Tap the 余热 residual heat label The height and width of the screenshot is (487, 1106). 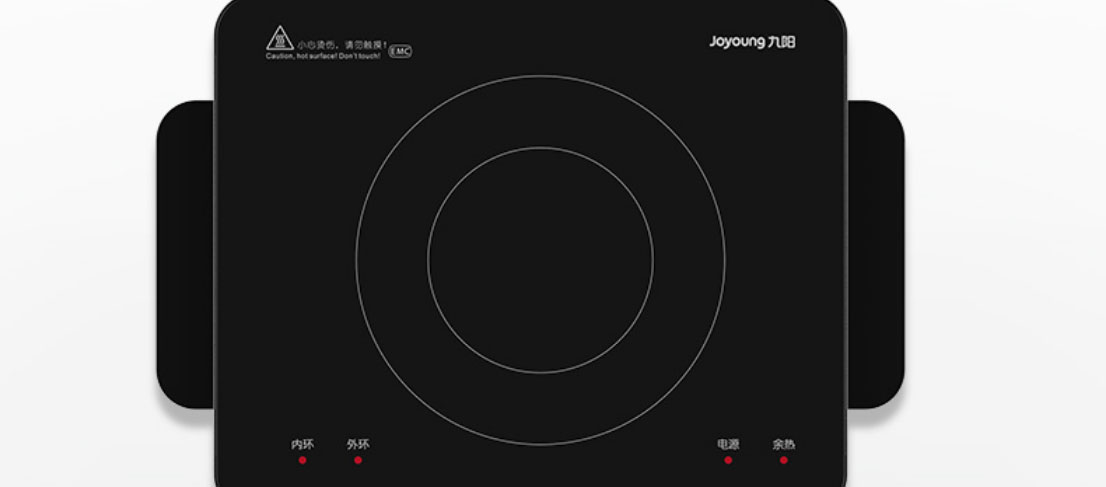pos(783,444)
